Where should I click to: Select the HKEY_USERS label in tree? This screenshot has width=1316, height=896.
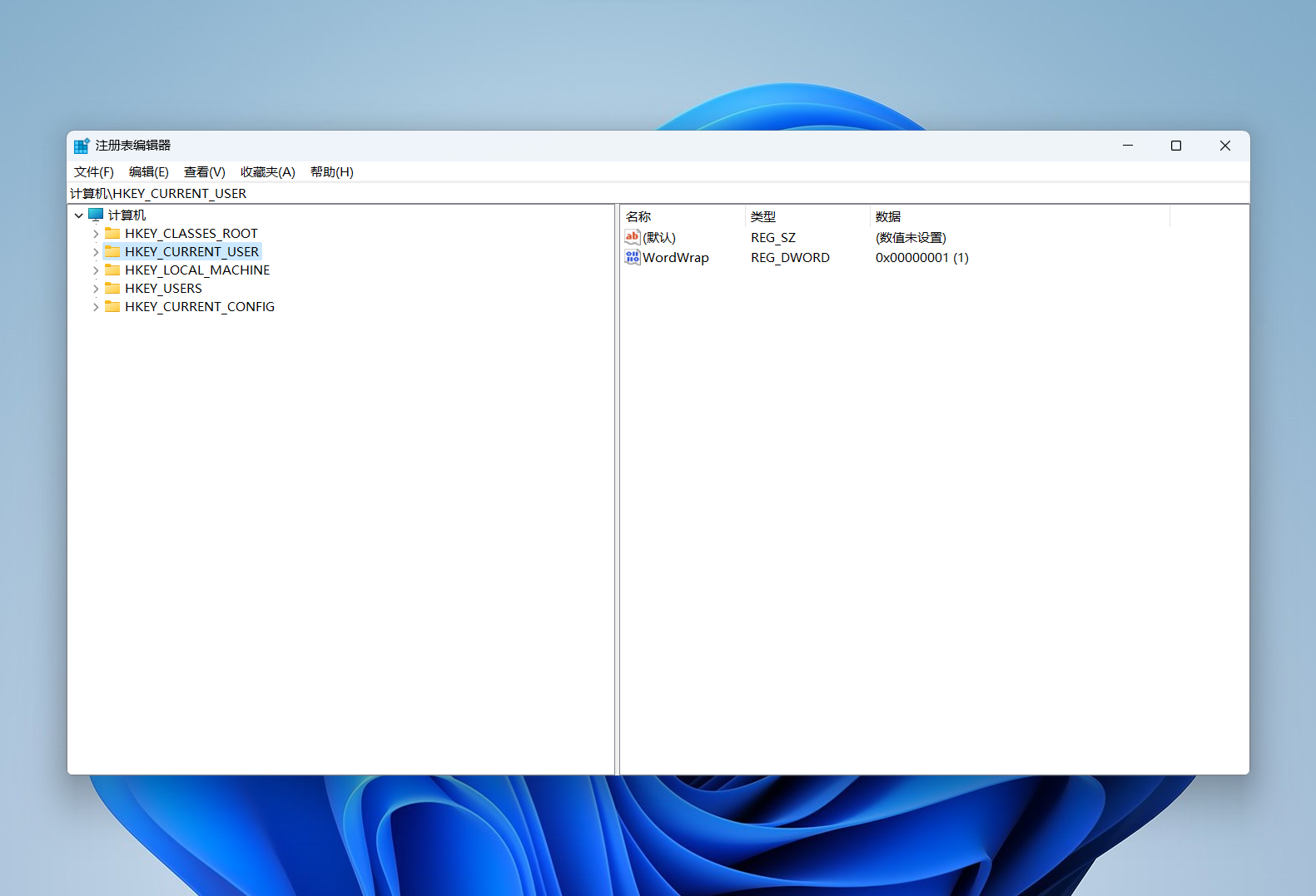click(x=163, y=288)
